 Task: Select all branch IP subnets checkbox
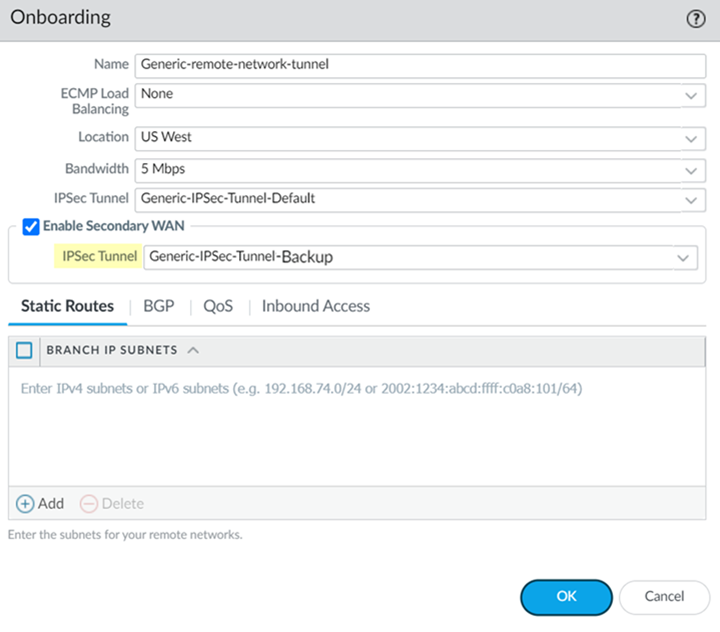click(25, 350)
